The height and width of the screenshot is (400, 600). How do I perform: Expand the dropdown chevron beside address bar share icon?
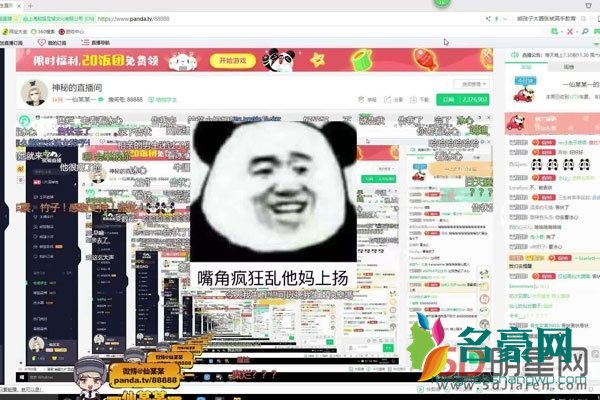505,18
